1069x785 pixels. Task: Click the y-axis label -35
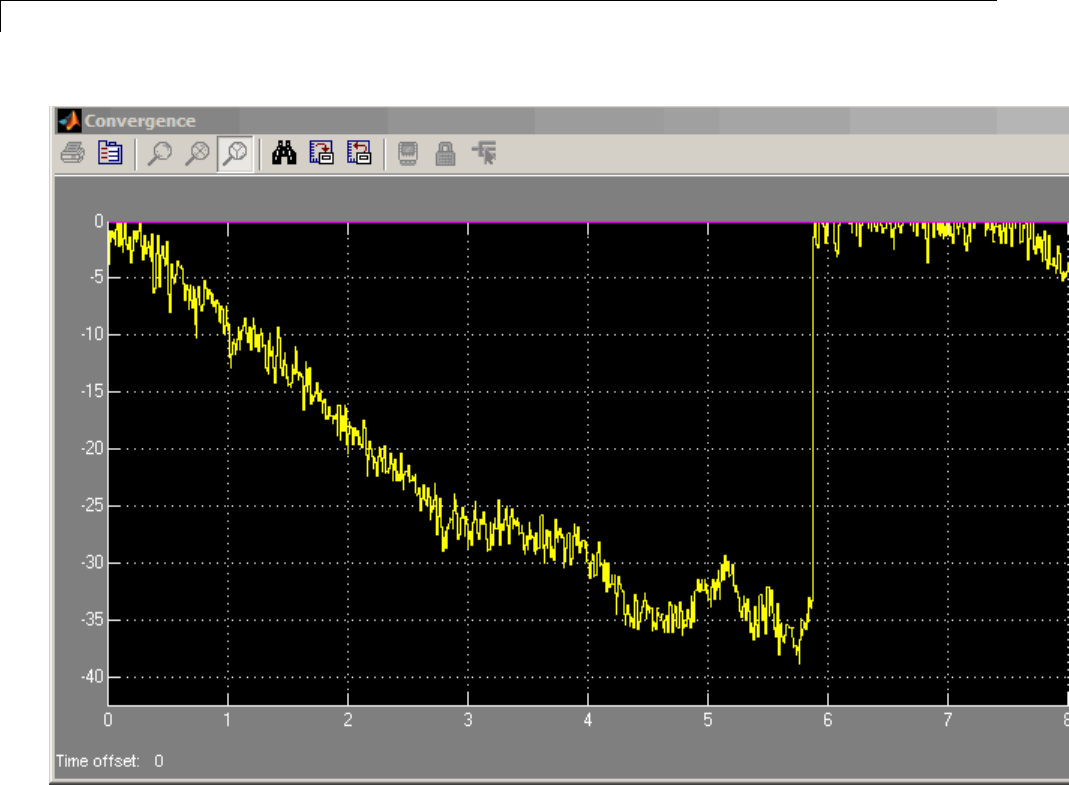tap(92, 620)
